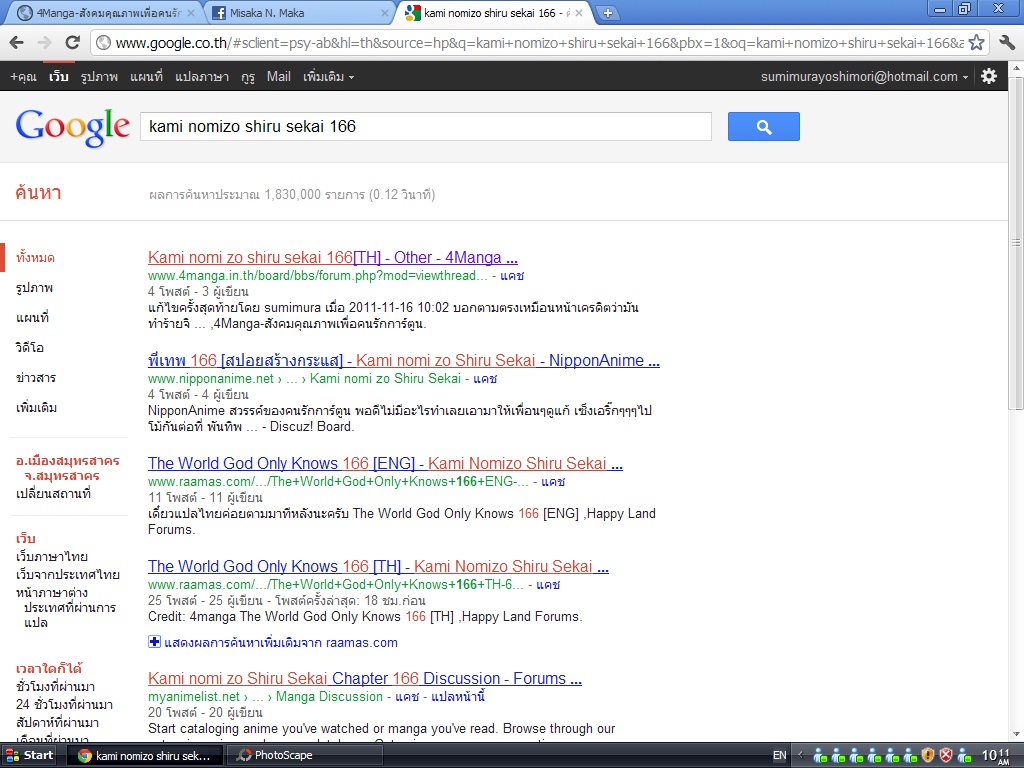
Task: Reload the page with the refresh icon
Action: (72, 42)
